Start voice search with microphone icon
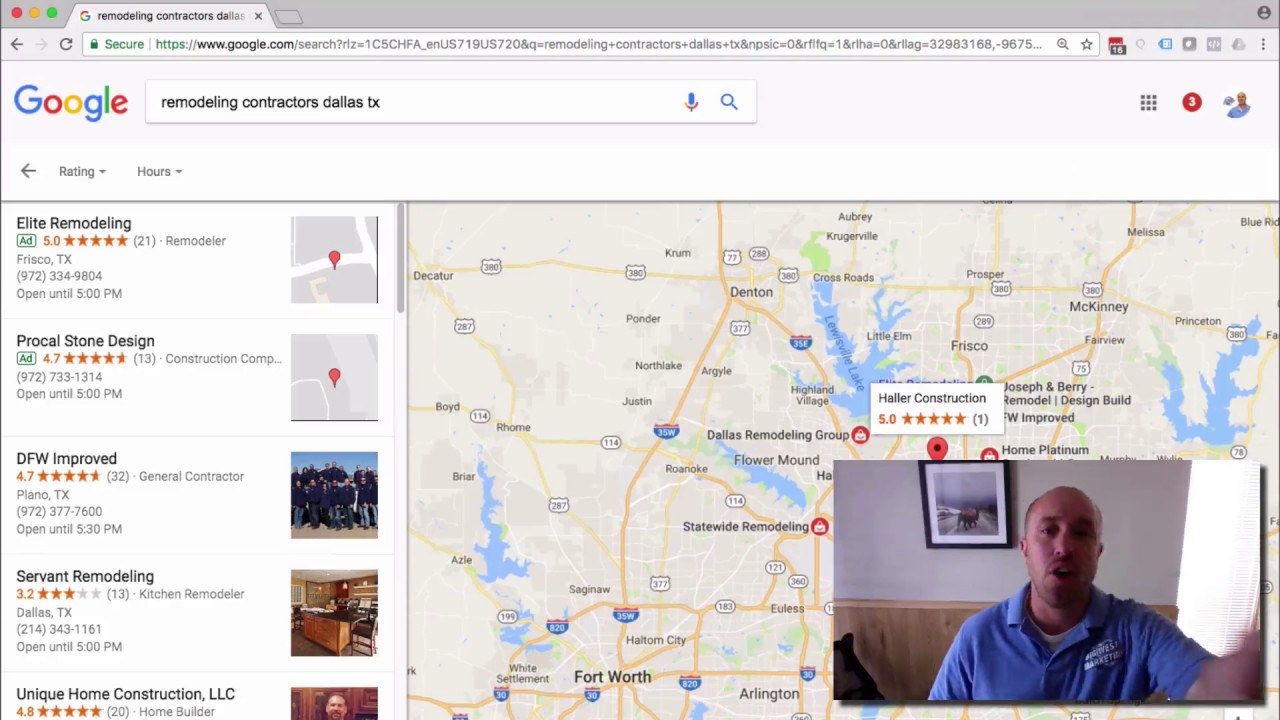Viewport: 1280px width, 720px height. 691,102
